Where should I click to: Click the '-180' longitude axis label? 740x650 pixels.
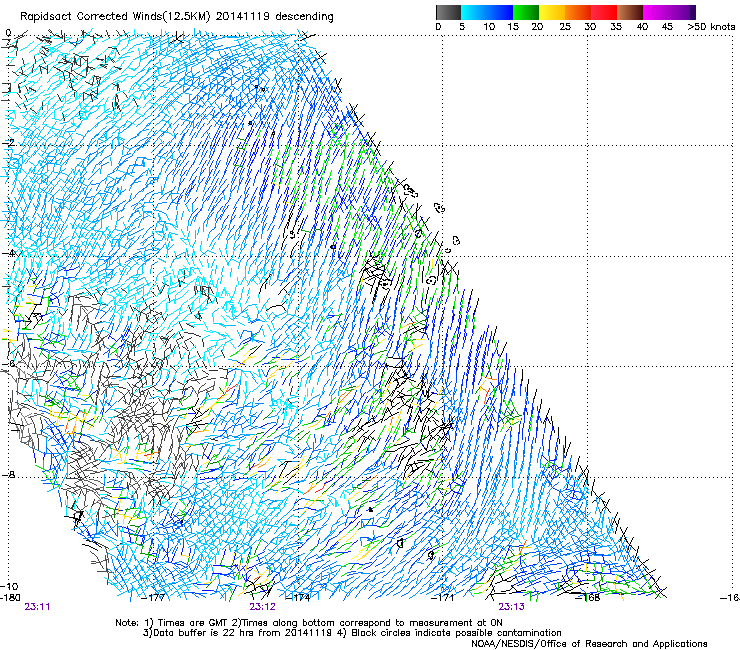pyautogui.click(x=10, y=598)
